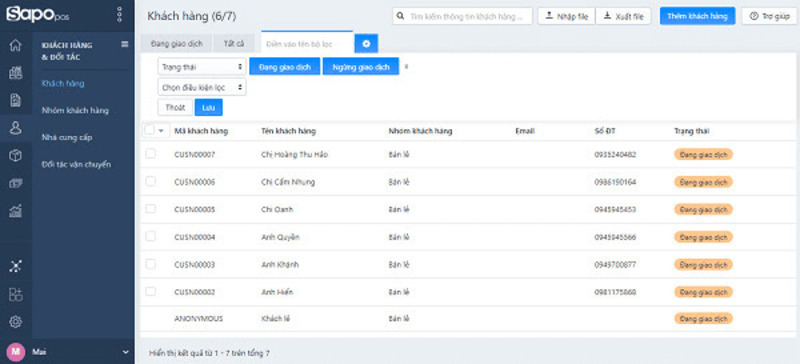Click the Số ĐT column header
Viewport: 800px width, 364px height.
click(x=605, y=131)
